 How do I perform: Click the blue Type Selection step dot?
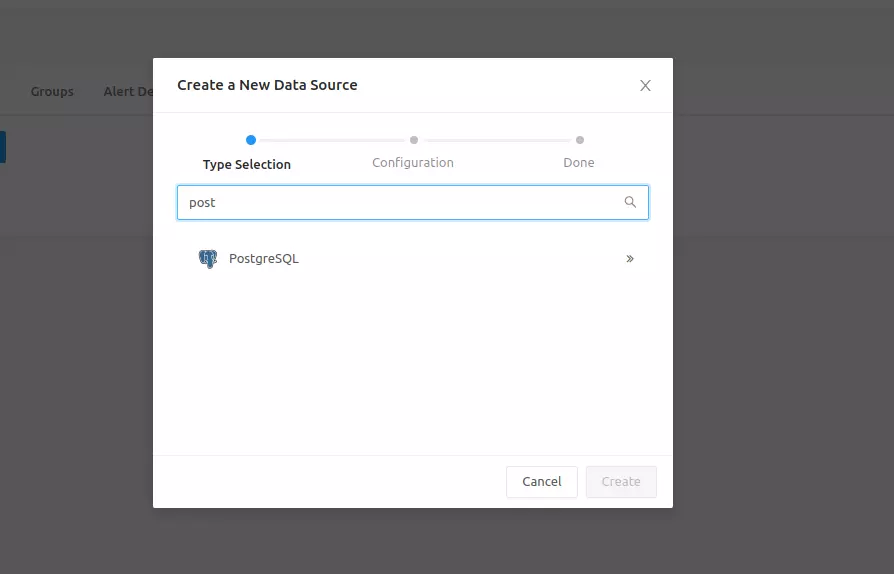[x=251, y=140]
